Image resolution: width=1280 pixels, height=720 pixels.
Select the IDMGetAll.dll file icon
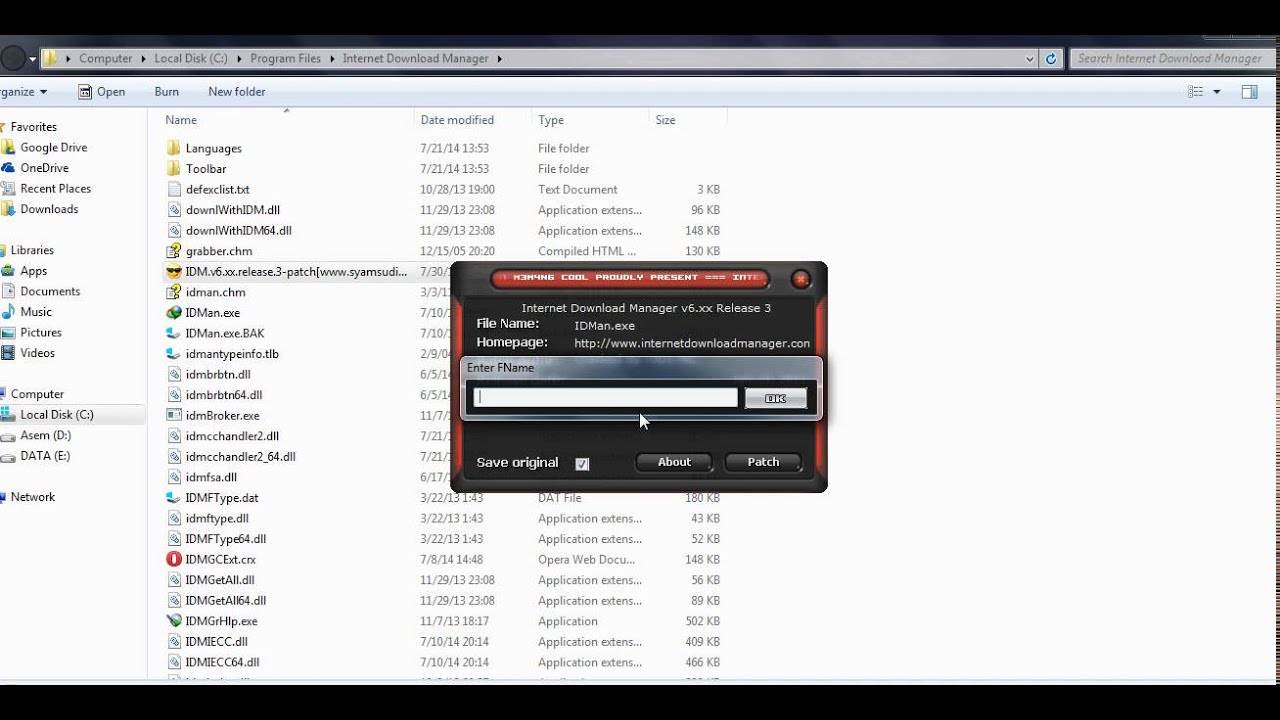(174, 580)
